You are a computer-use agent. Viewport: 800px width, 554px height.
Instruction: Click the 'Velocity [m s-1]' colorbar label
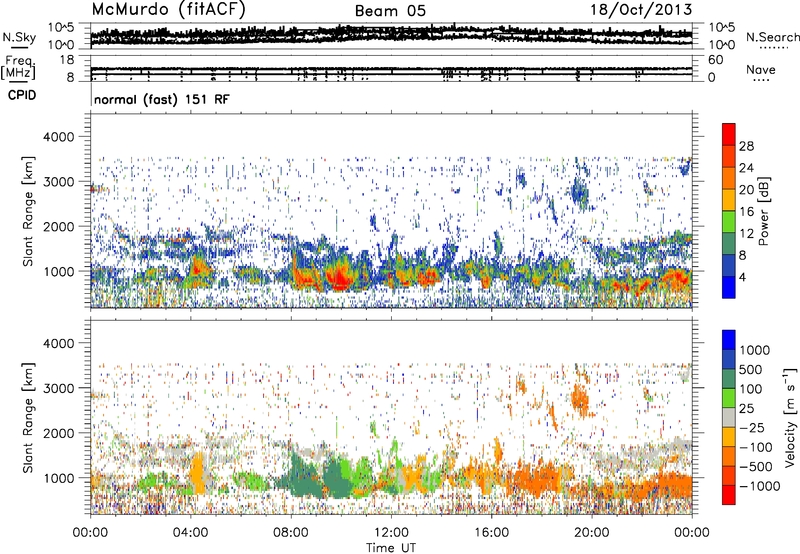790,417
